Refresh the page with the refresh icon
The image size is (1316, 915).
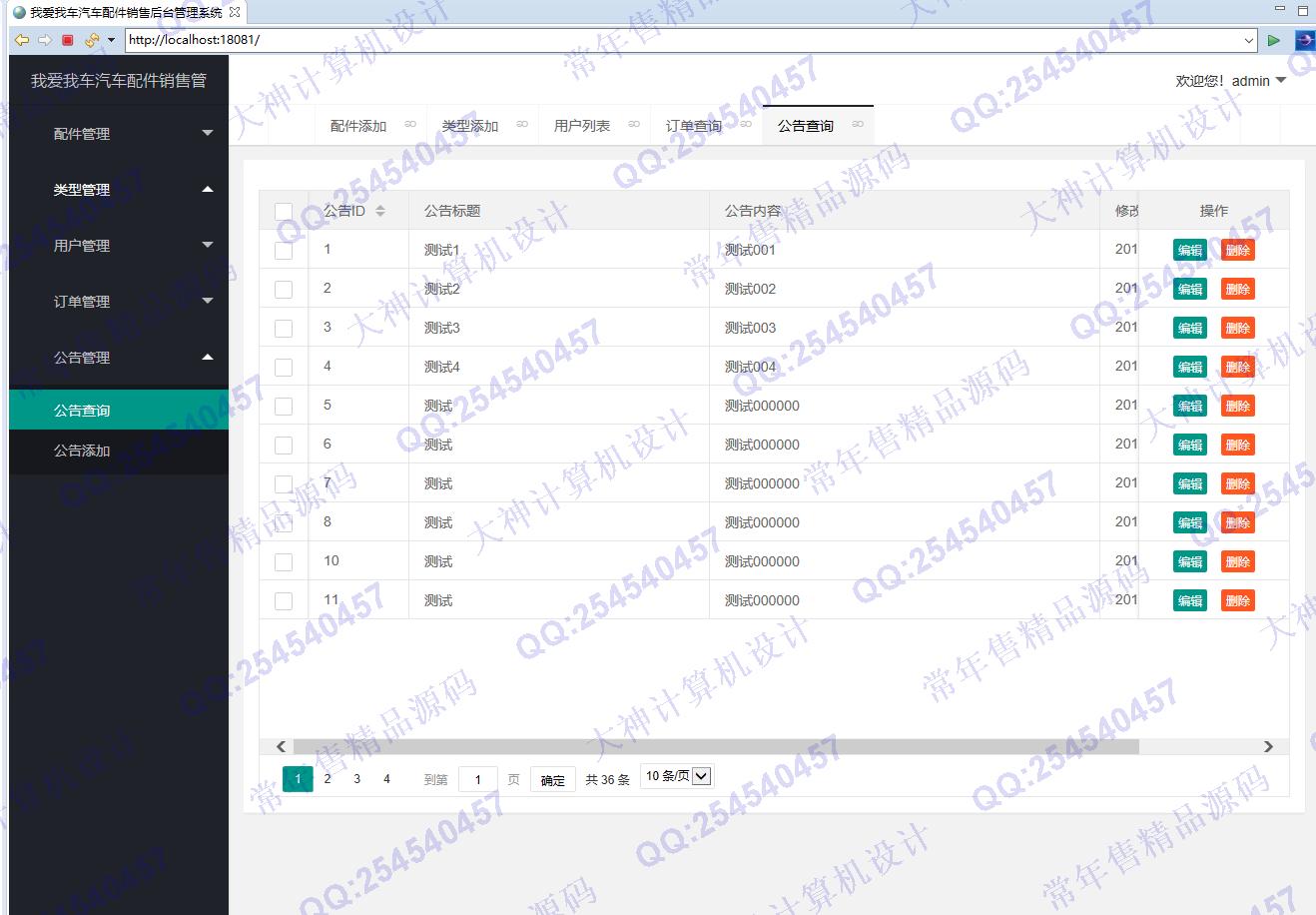(x=92, y=40)
